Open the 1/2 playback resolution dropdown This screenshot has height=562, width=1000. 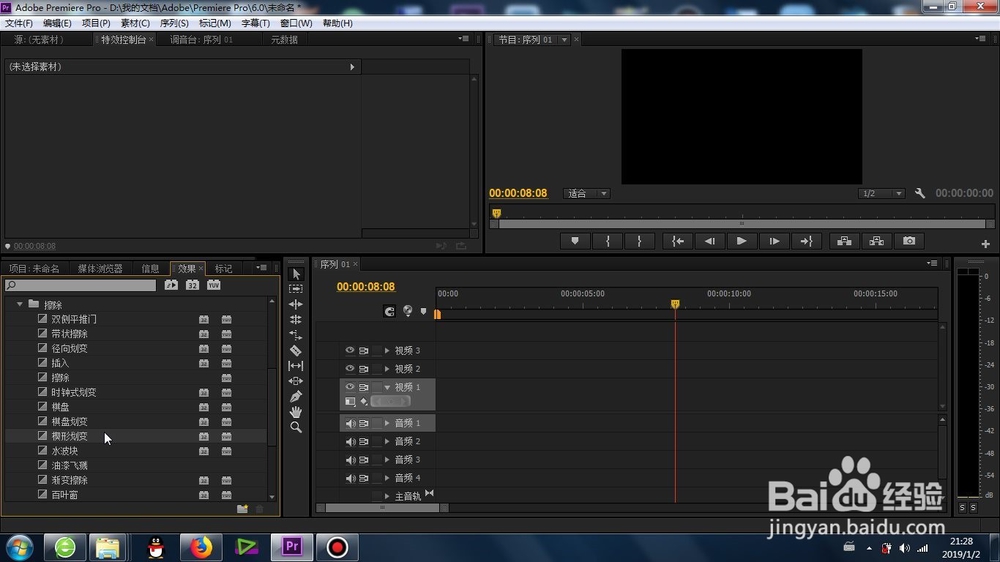881,193
